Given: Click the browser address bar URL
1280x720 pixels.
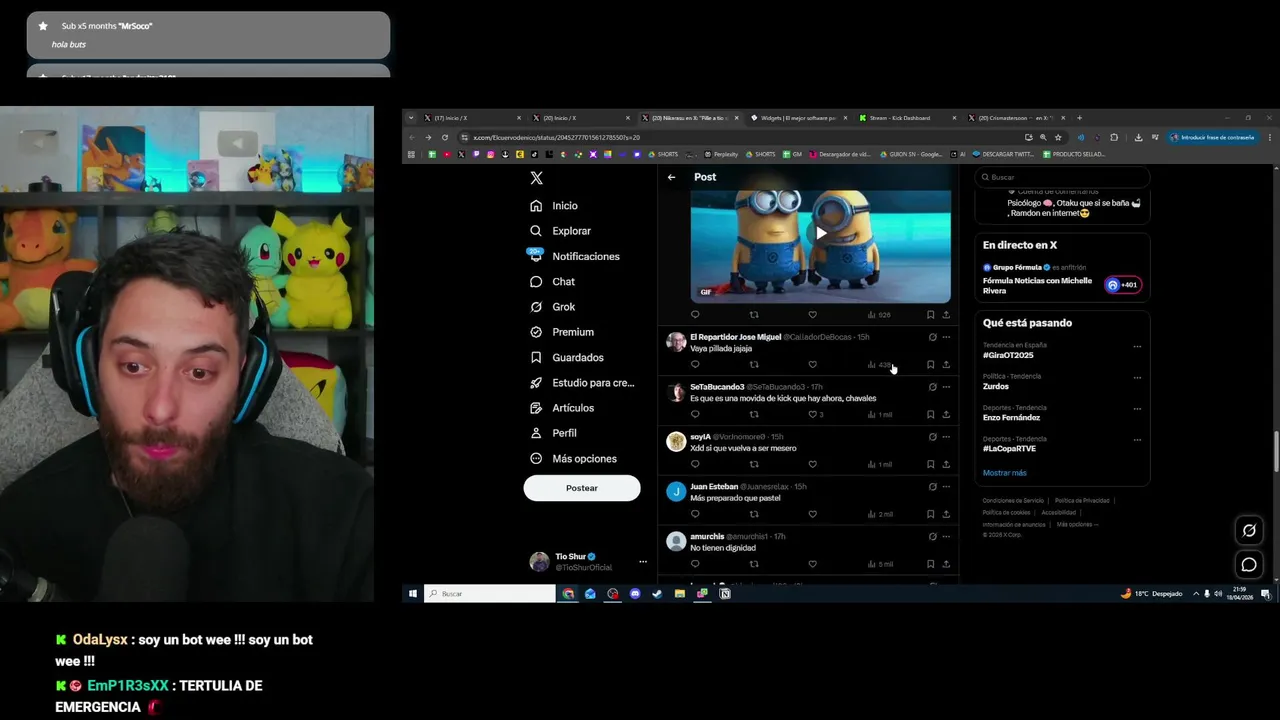Looking at the screenshot, I should [556, 137].
